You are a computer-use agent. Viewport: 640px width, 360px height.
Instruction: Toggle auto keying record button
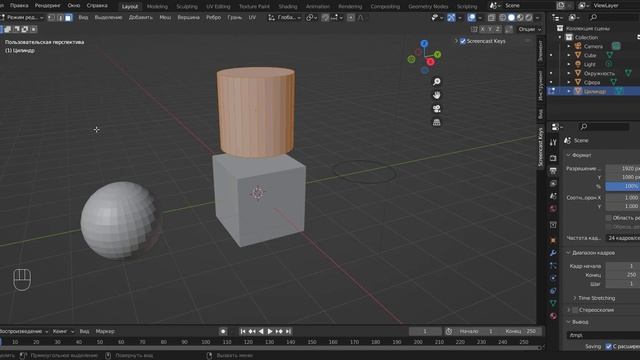point(223,331)
